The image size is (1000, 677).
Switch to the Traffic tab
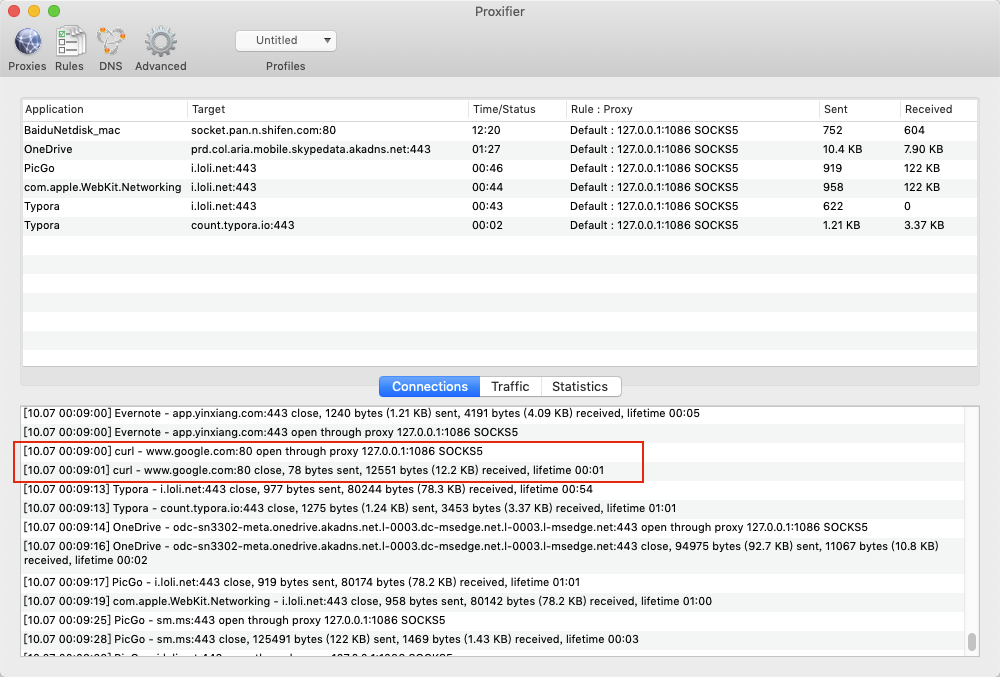510,386
